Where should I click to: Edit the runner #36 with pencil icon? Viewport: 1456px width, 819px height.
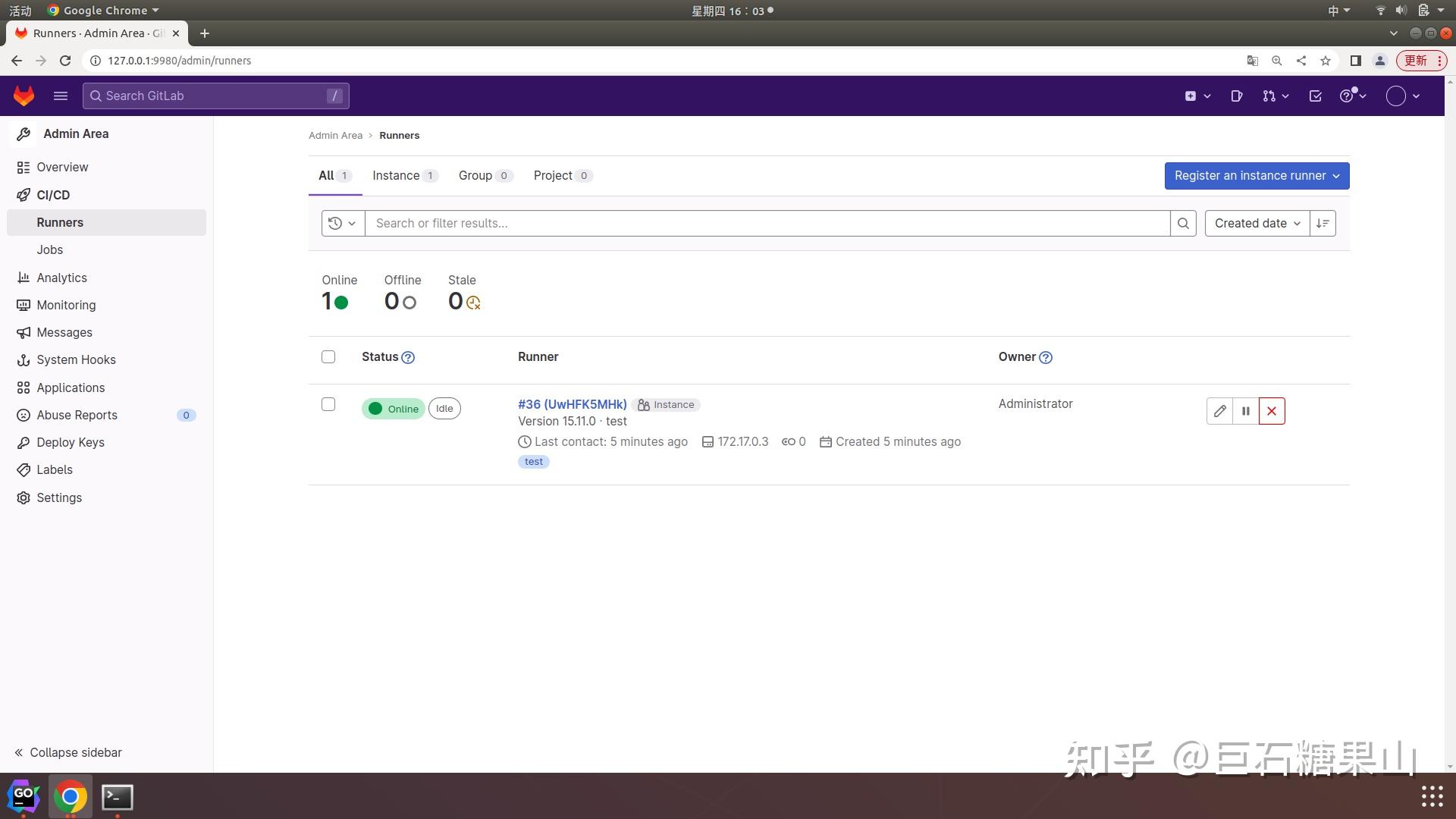click(1219, 410)
